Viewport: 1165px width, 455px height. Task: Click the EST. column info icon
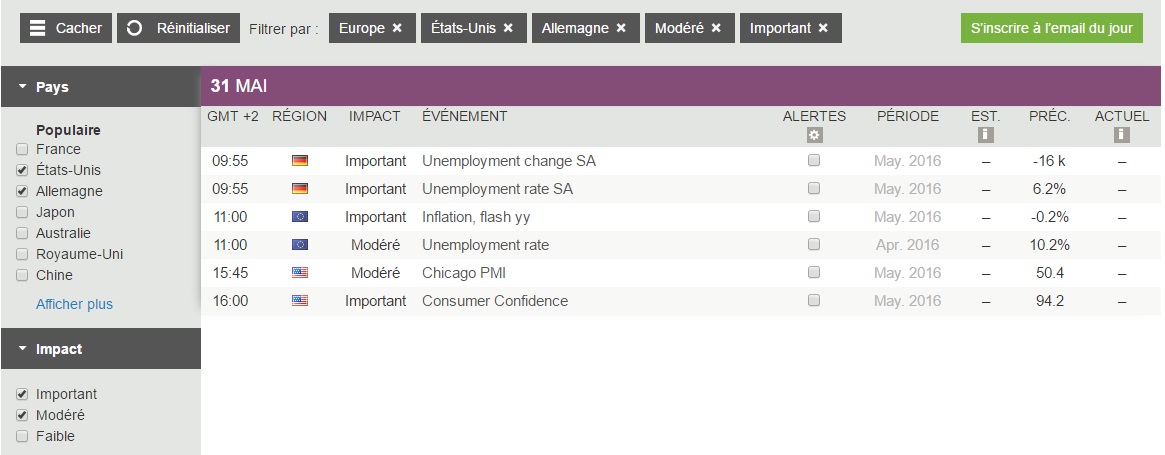pos(985,135)
